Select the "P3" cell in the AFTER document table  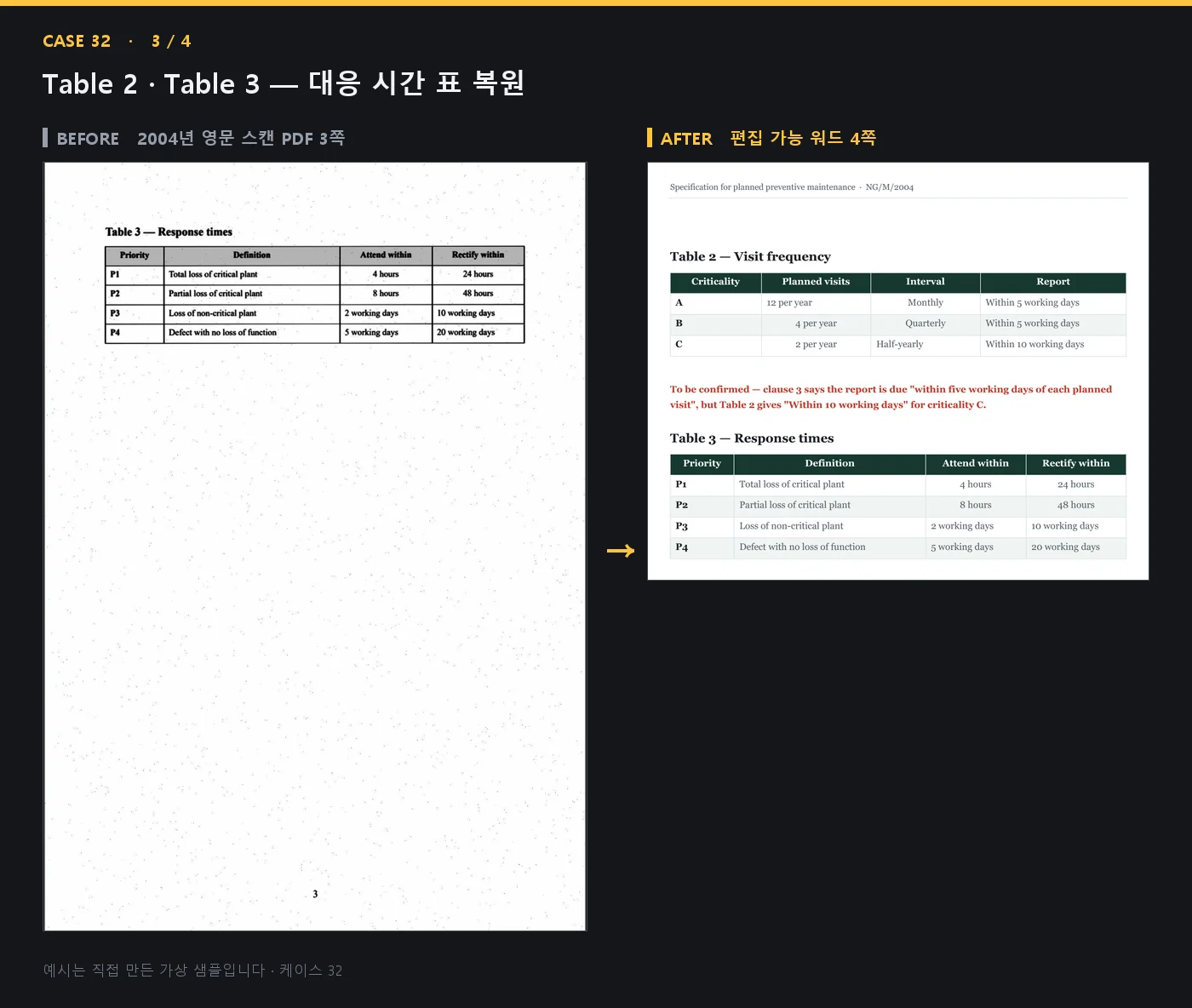pos(702,526)
